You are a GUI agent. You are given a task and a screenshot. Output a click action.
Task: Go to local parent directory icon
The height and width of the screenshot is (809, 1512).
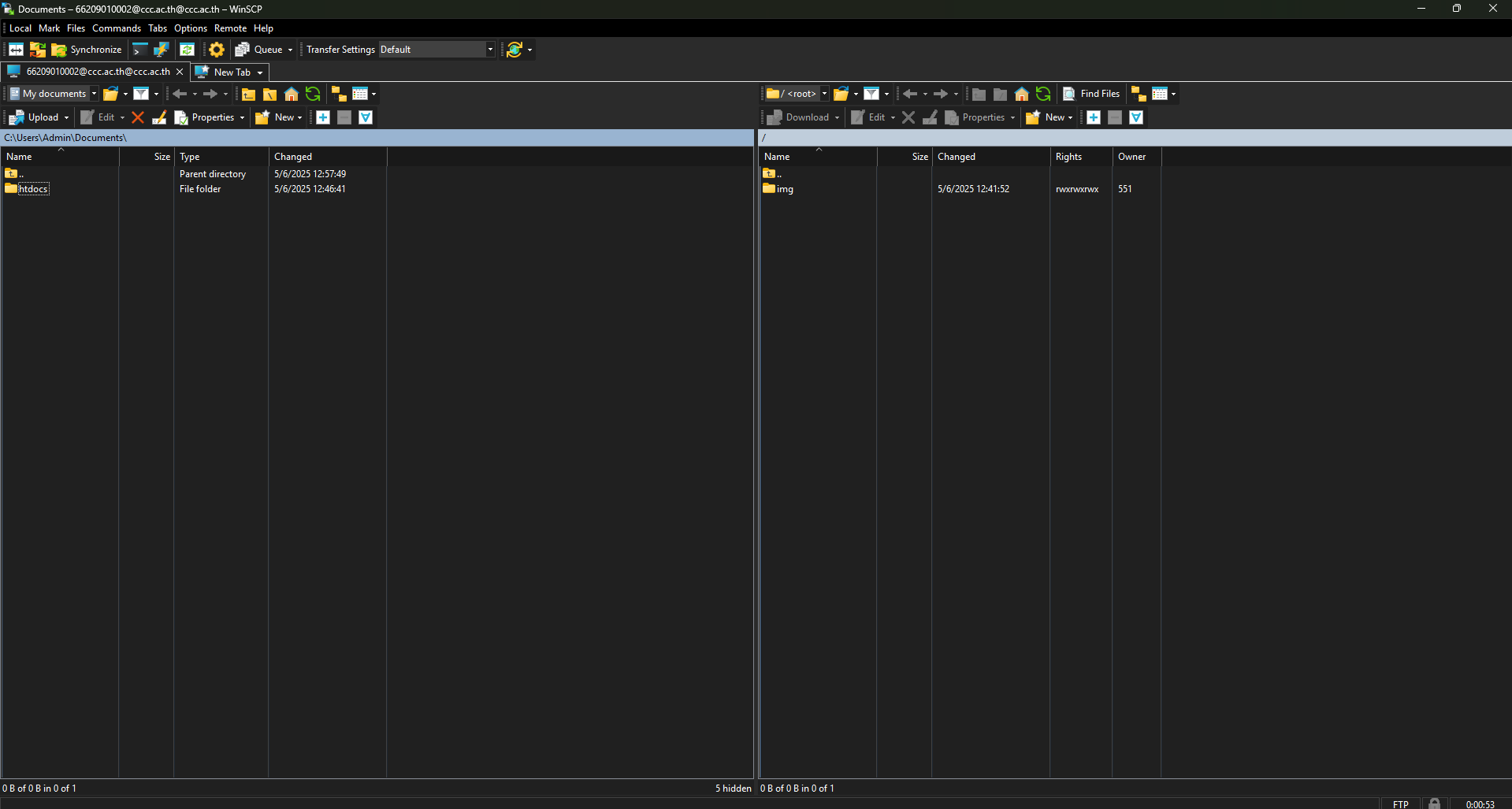tap(248, 95)
